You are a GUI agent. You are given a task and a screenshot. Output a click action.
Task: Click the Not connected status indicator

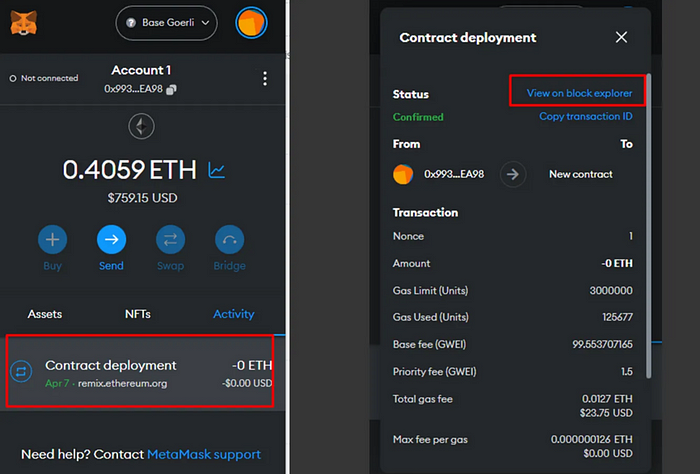(44, 78)
